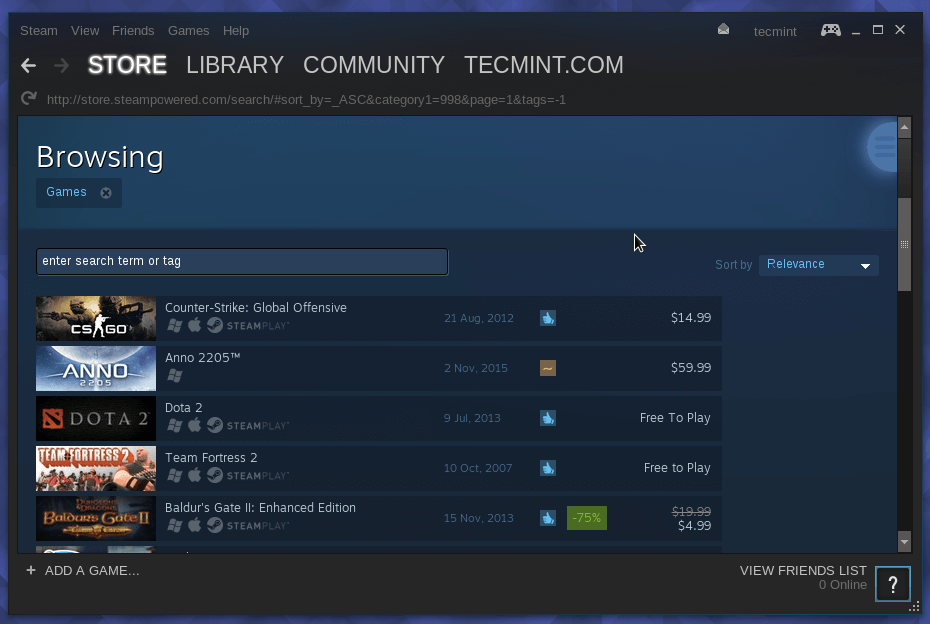930x624 pixels.
Task: Reload the store page
Action: [28, 98]
